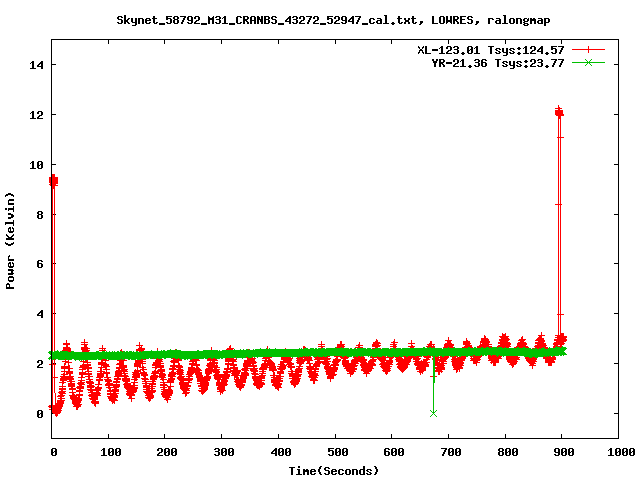
Task: Click the y-axis tick label 12
Action: pos(36,115)
